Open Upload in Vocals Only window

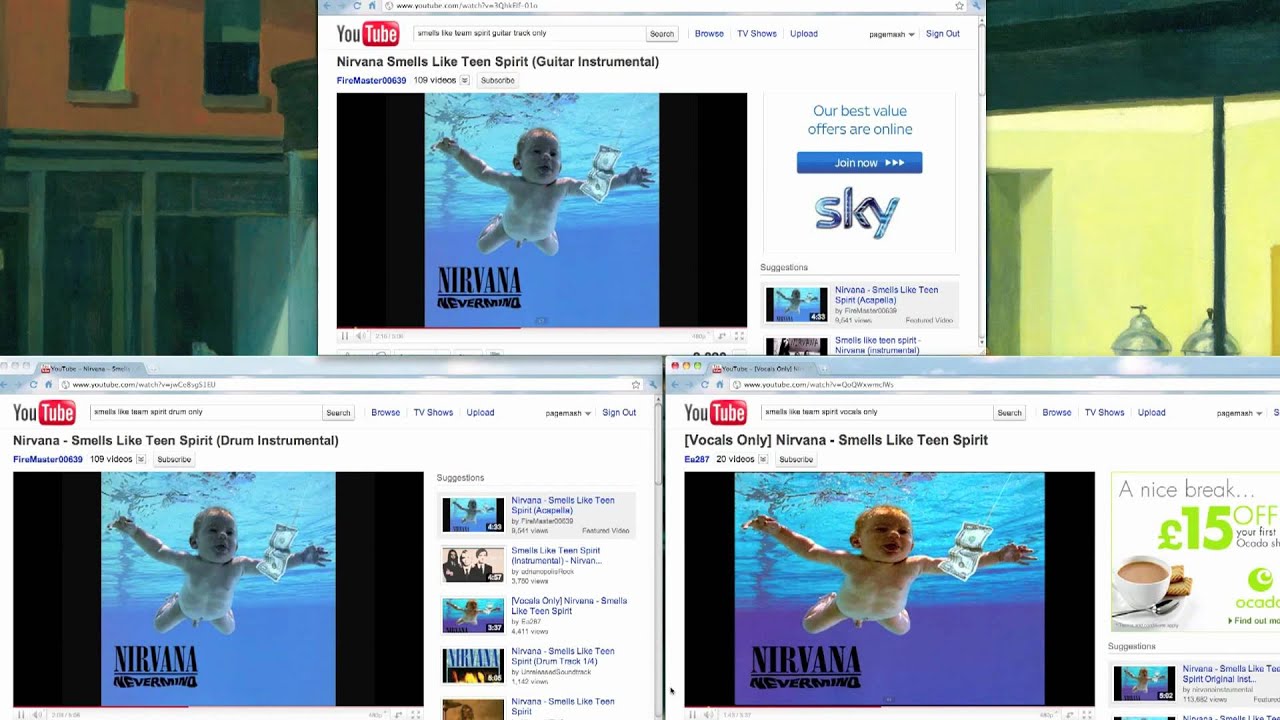pos(1151,413)
